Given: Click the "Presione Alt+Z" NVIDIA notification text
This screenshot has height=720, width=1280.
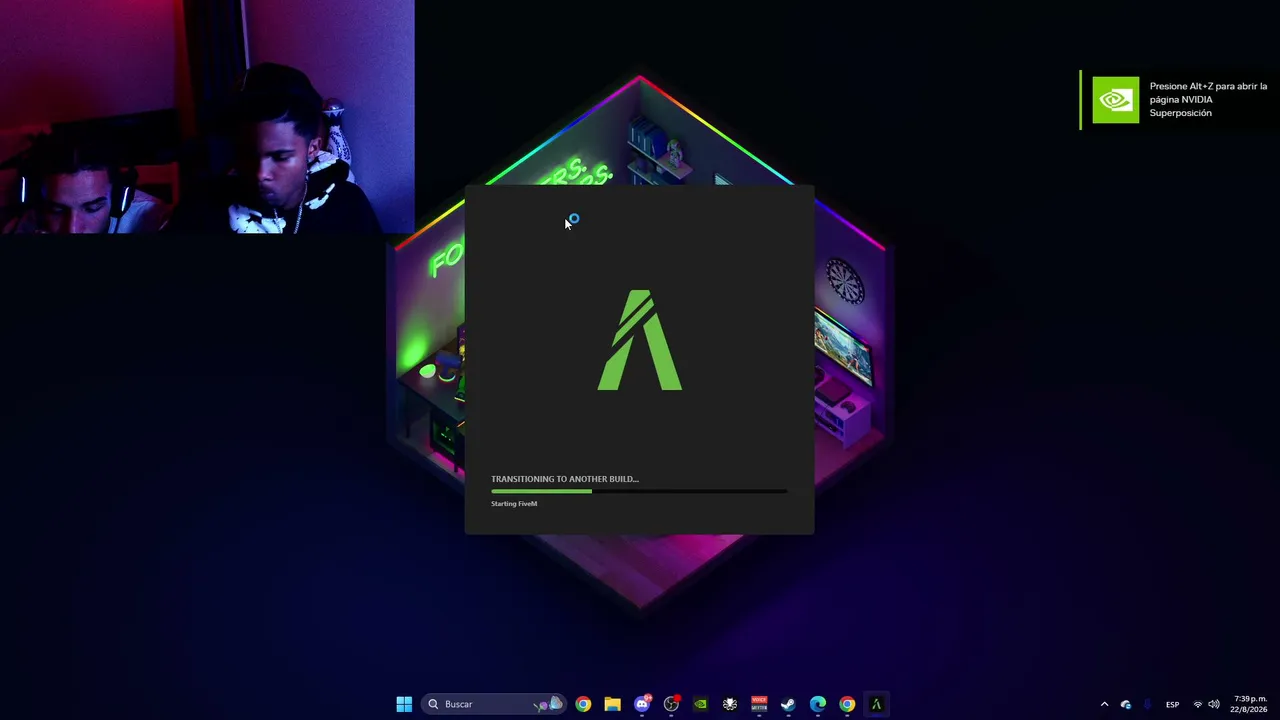Looking at the screenshot, I should [x=1208, y=99].
